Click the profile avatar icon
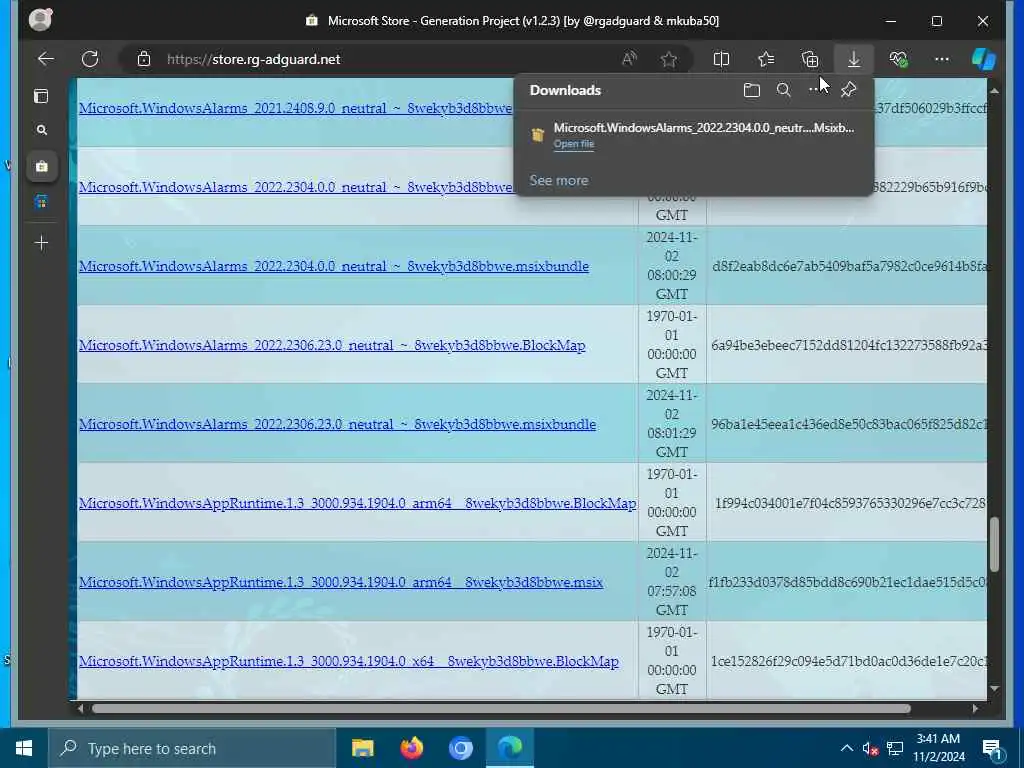1024x768 pixels. (x=40, y=20)
